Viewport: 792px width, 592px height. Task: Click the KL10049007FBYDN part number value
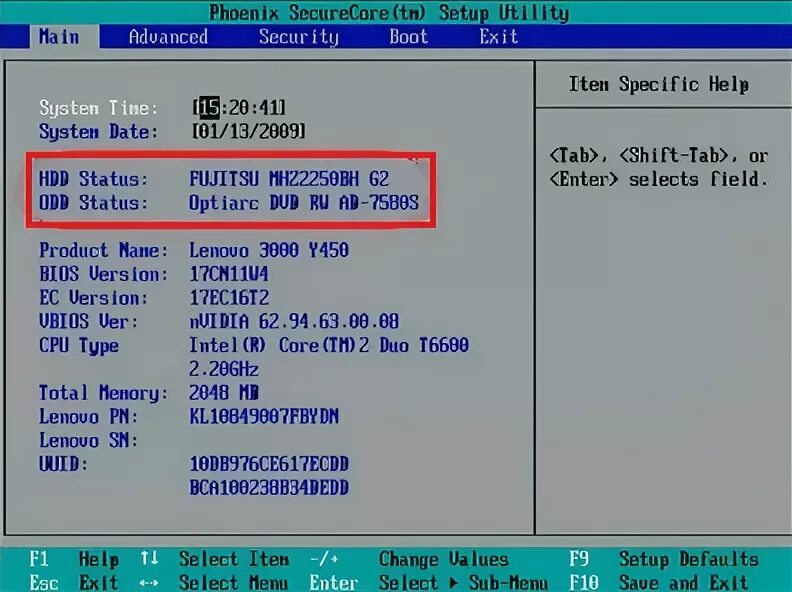point(264,416)
